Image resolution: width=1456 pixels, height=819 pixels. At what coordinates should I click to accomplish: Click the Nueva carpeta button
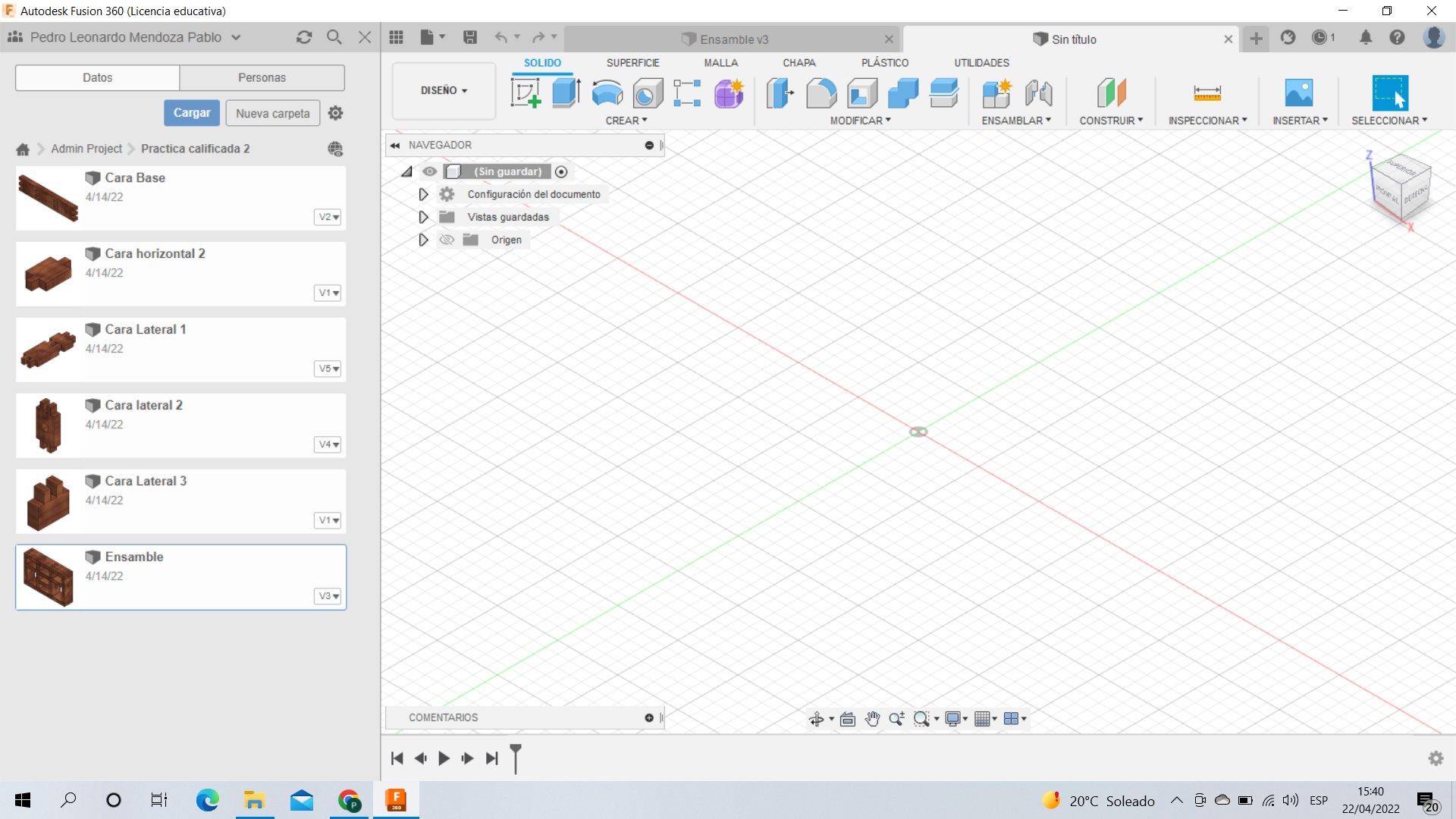click(x=272, y=113)
